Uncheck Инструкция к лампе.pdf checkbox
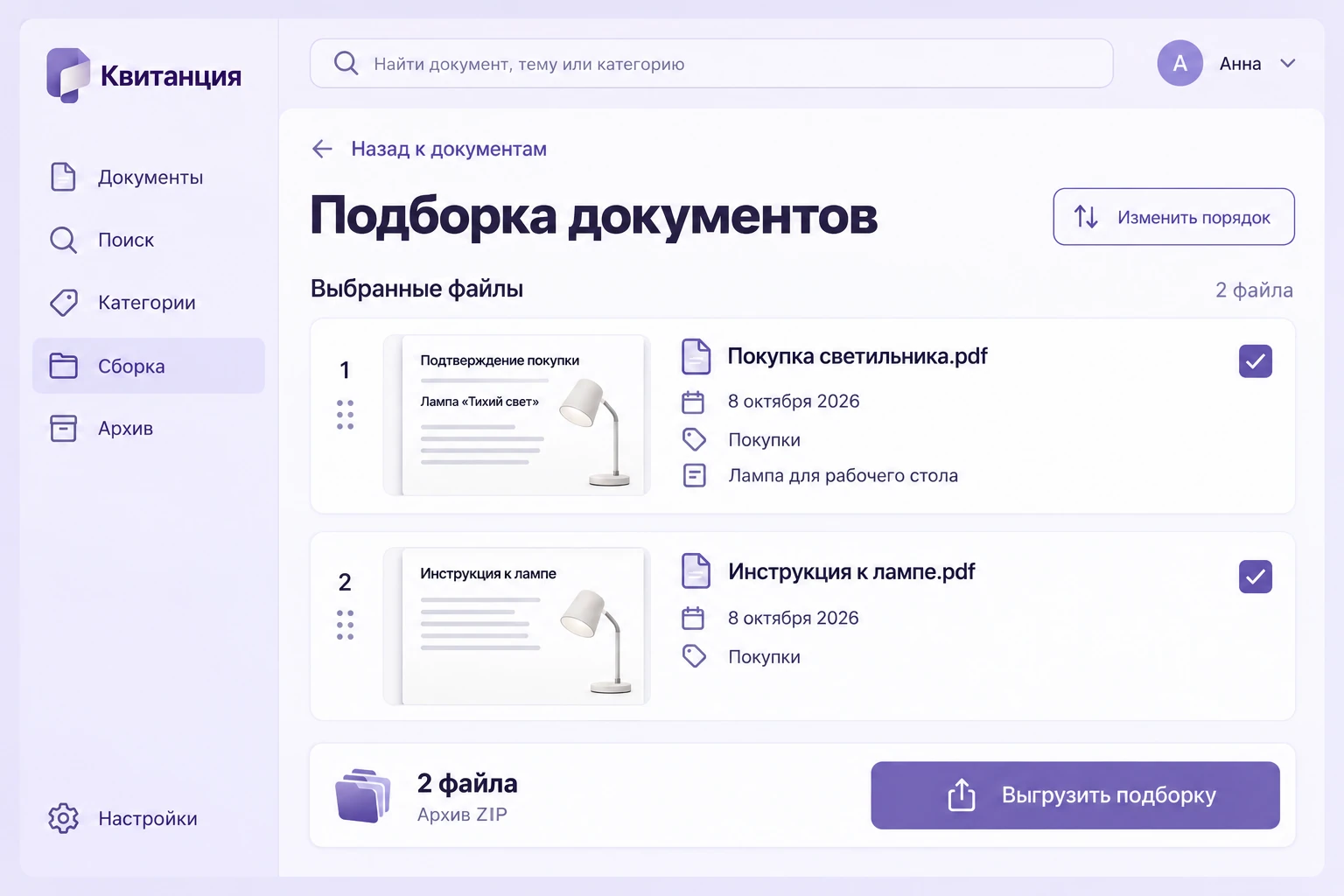Screen dimensions: 1344x896 (1255, 577)
